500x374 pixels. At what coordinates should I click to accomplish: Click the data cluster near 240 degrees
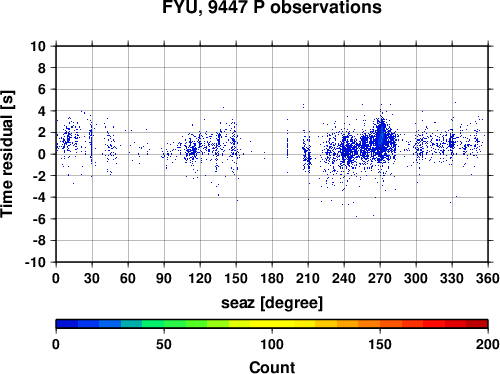pyautogui.click(x=348, y=151)
